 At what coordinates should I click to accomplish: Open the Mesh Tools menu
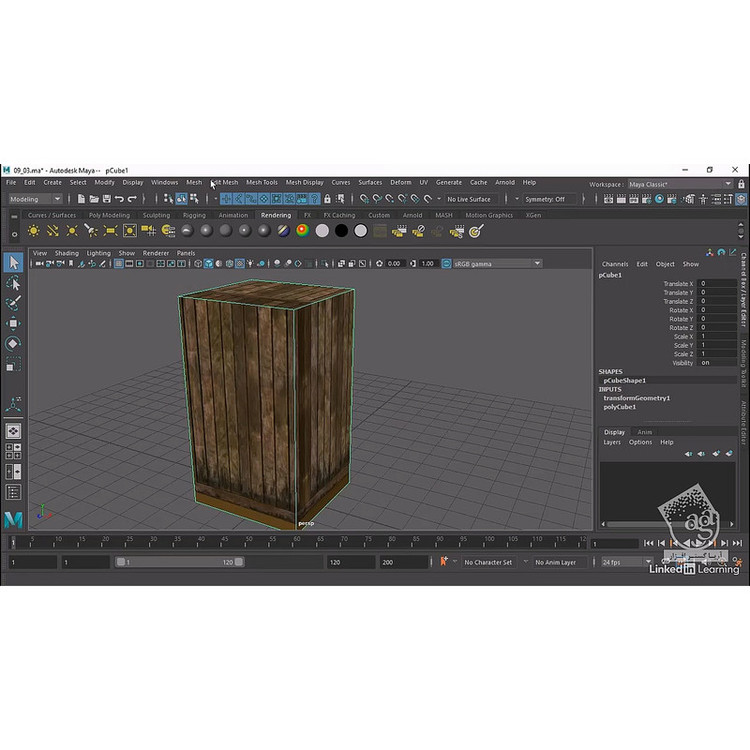[262, 183]
